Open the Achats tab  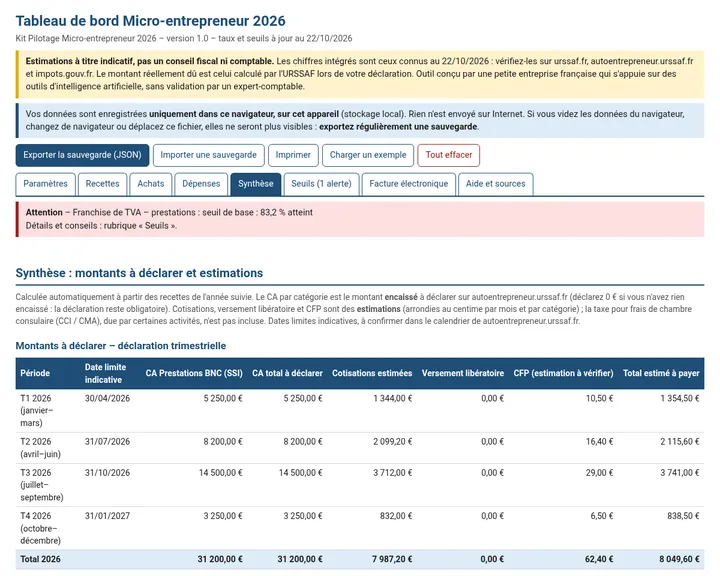coord(151,184)
